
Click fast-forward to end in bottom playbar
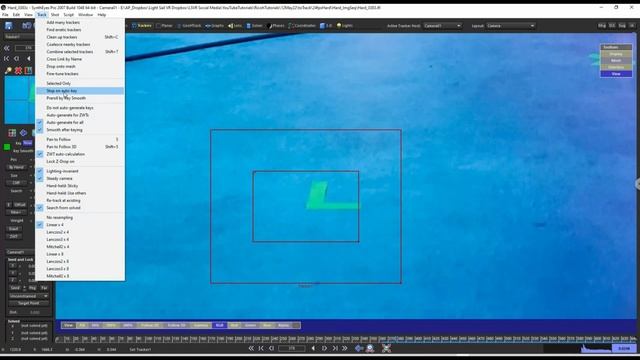345,348
